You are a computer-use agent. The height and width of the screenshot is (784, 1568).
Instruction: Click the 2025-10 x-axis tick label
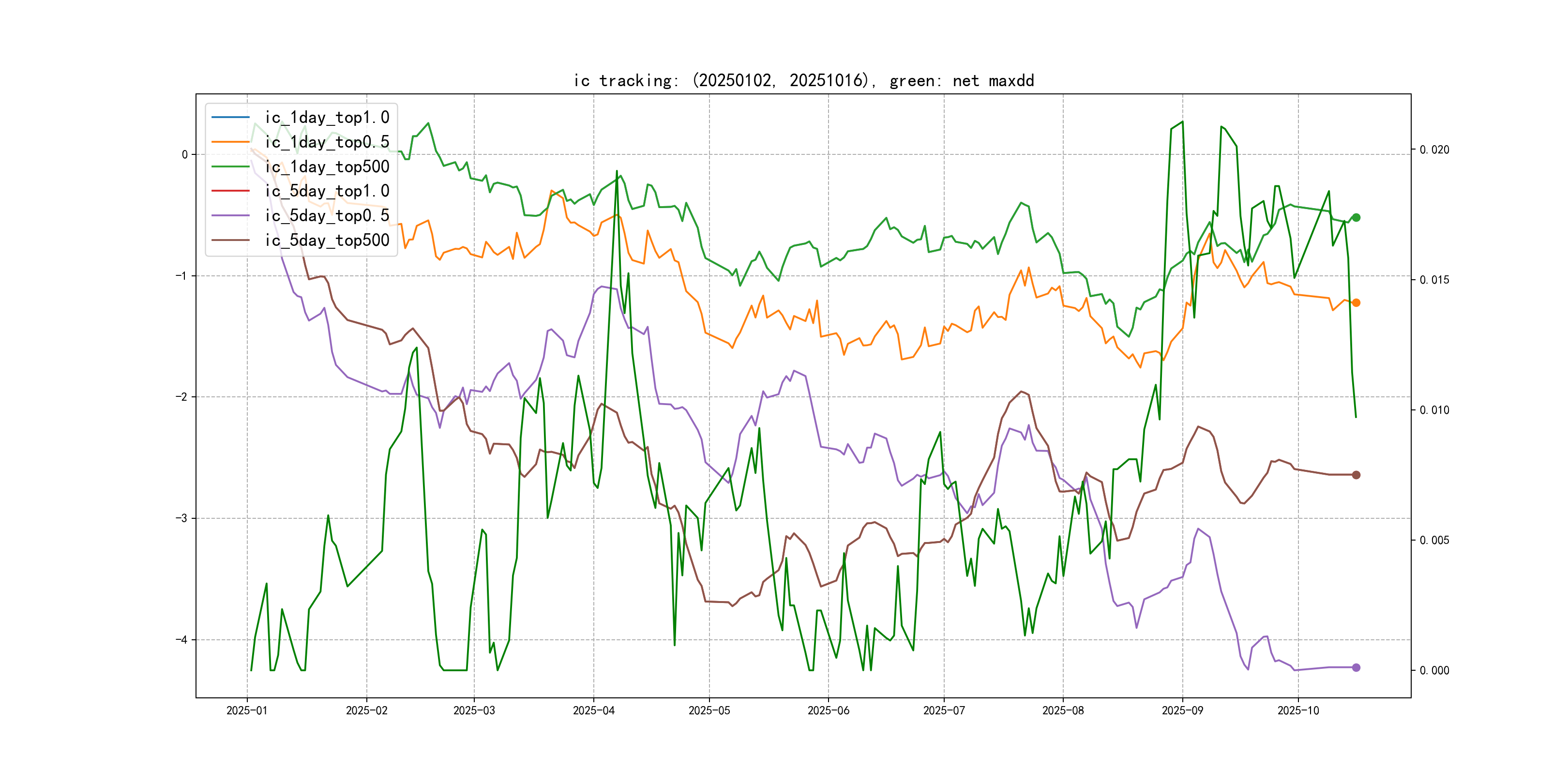click(1298, 711)
